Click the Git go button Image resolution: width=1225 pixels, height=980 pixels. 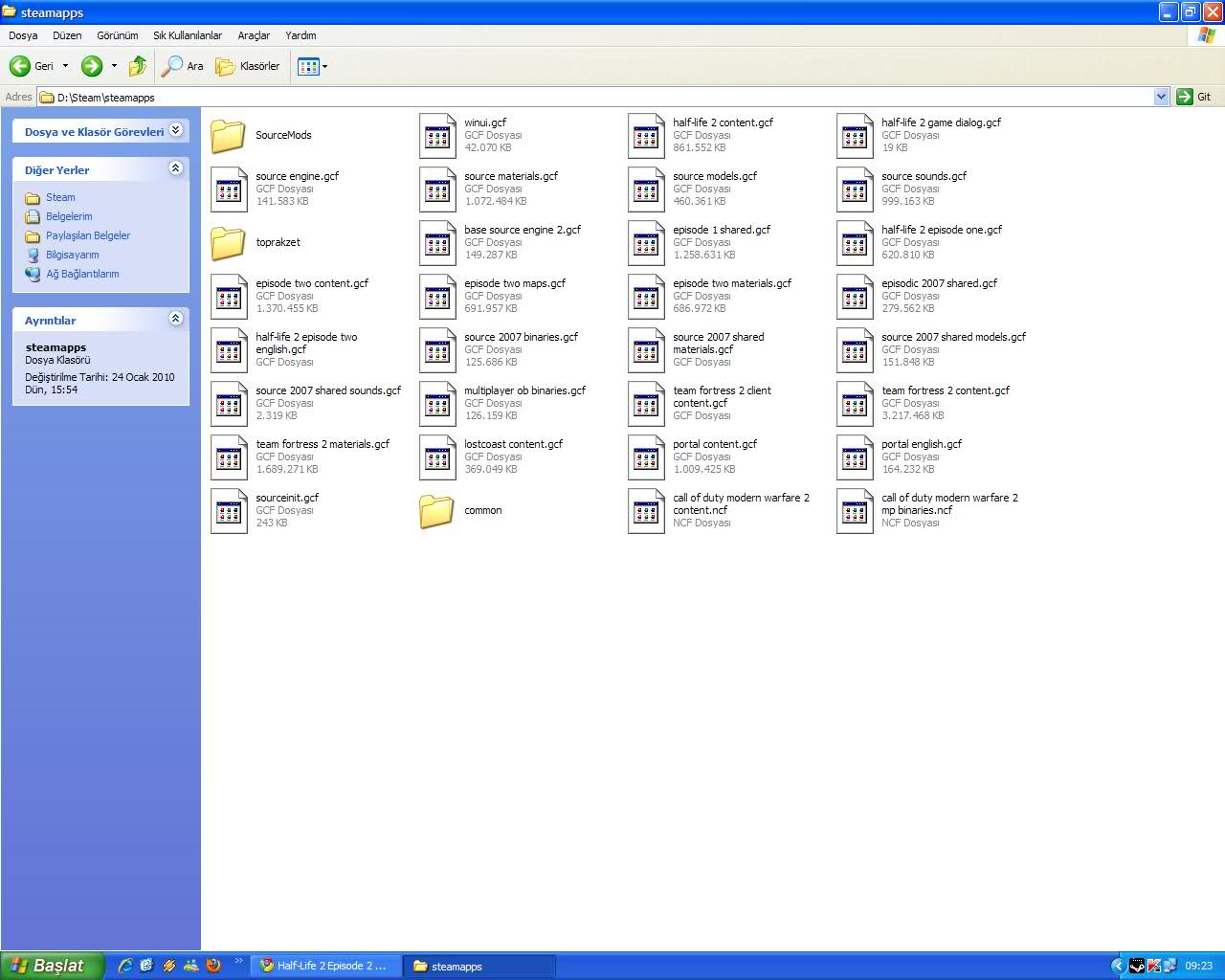pyautogui.click(x=1194, y=97)
